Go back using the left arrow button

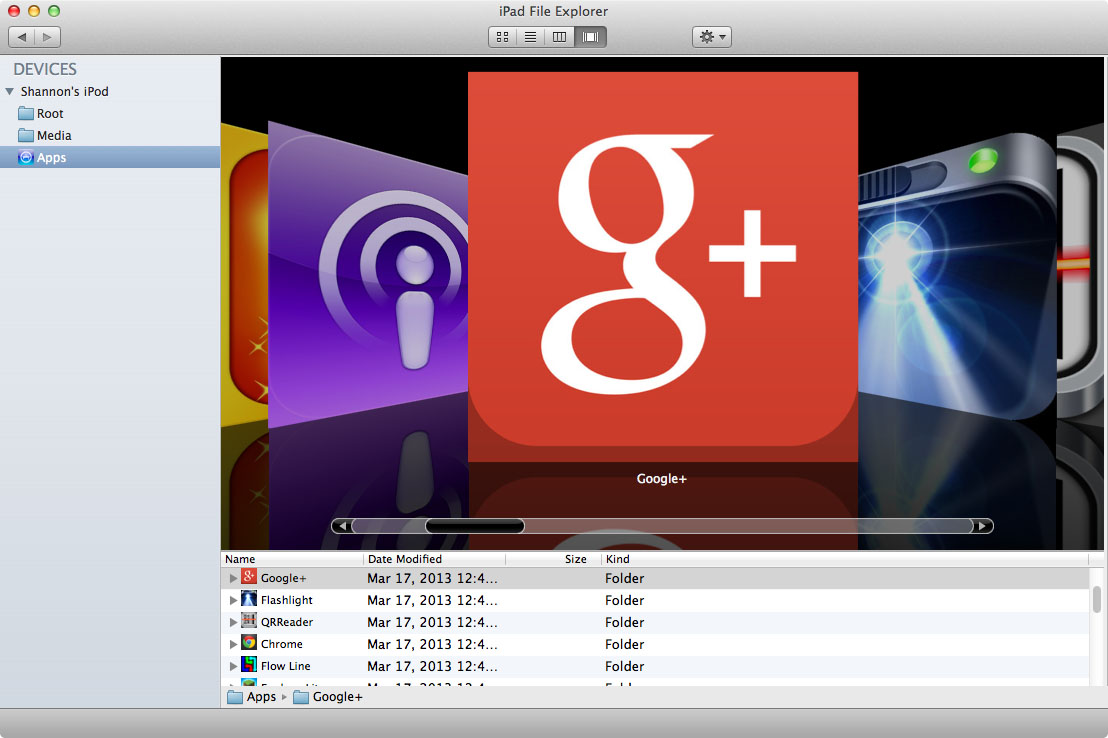22,37
